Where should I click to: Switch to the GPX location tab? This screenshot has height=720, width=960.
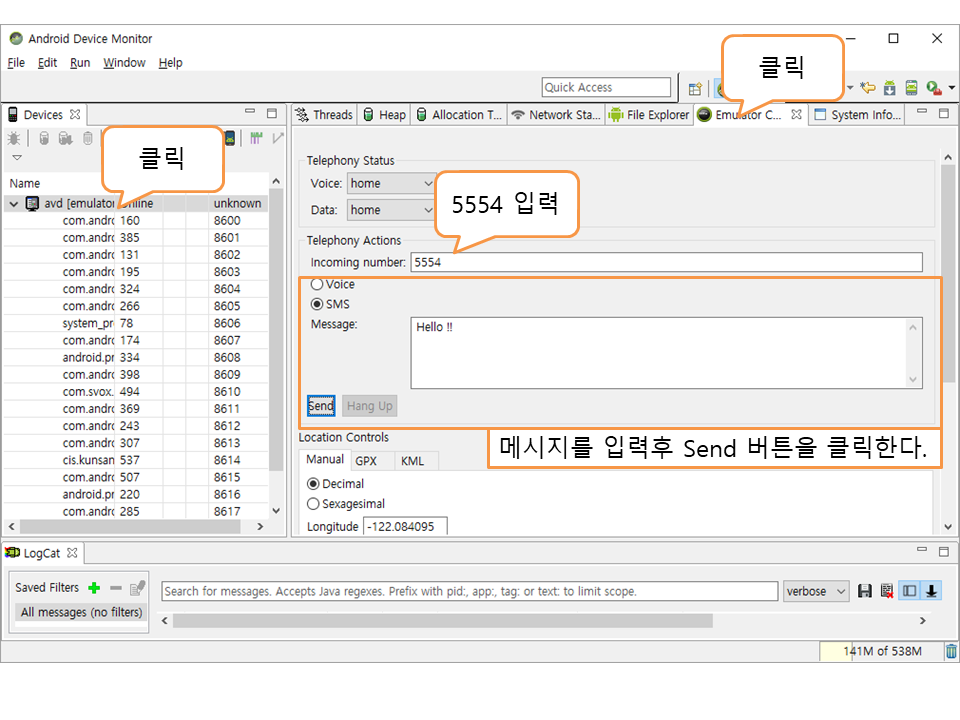tap(366, 460)
